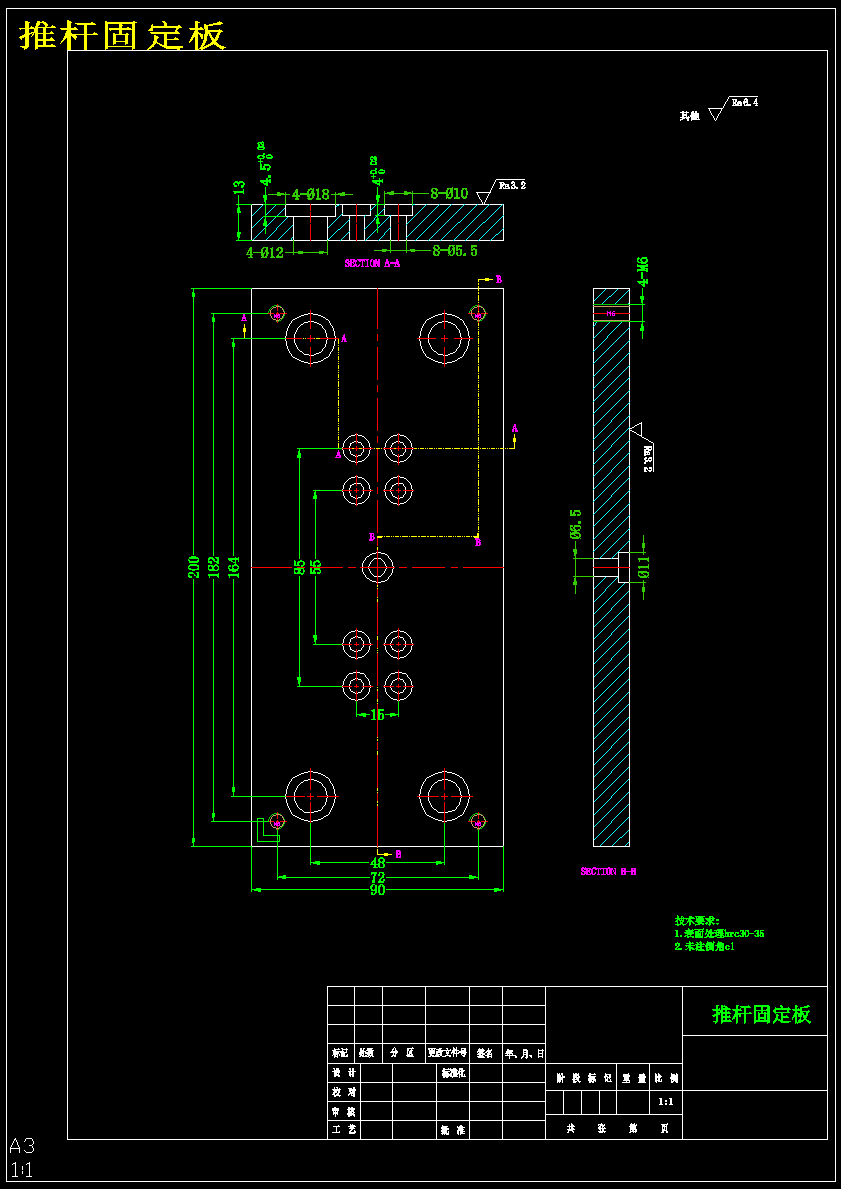
Task: Click the 设计 row label
Action: tap(344, 1073)
